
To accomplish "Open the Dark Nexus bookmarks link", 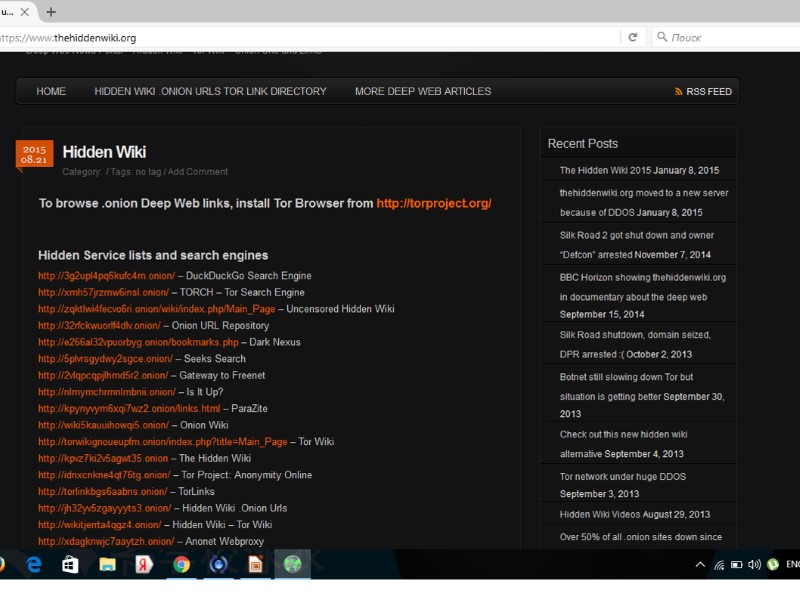I will point(138,342).
